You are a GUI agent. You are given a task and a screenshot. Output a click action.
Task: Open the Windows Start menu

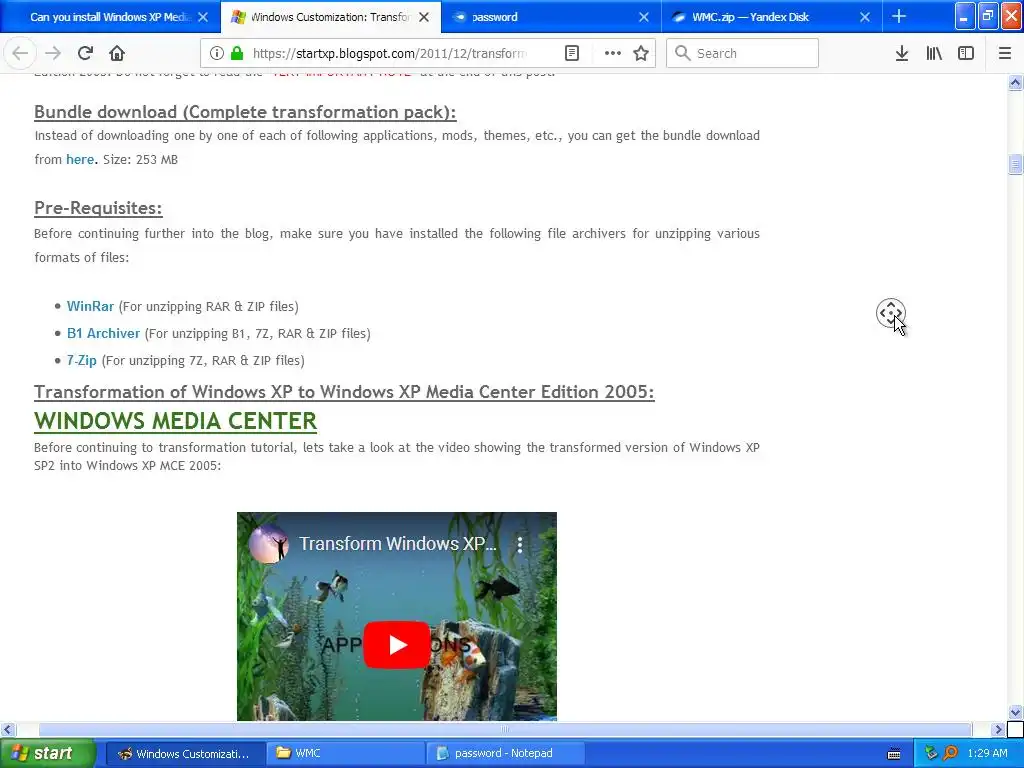(48, 753)
